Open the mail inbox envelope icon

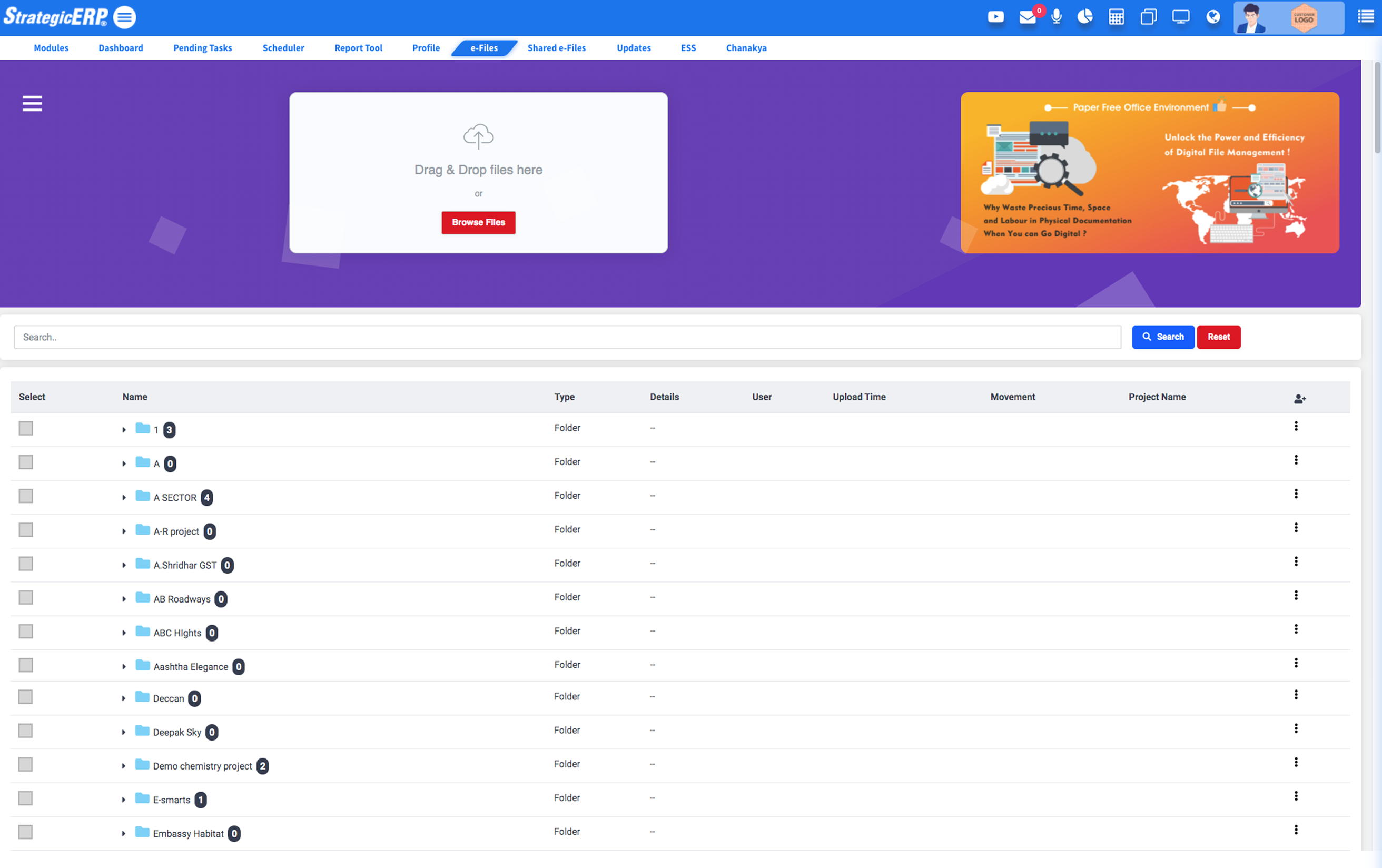point(1026,17)
